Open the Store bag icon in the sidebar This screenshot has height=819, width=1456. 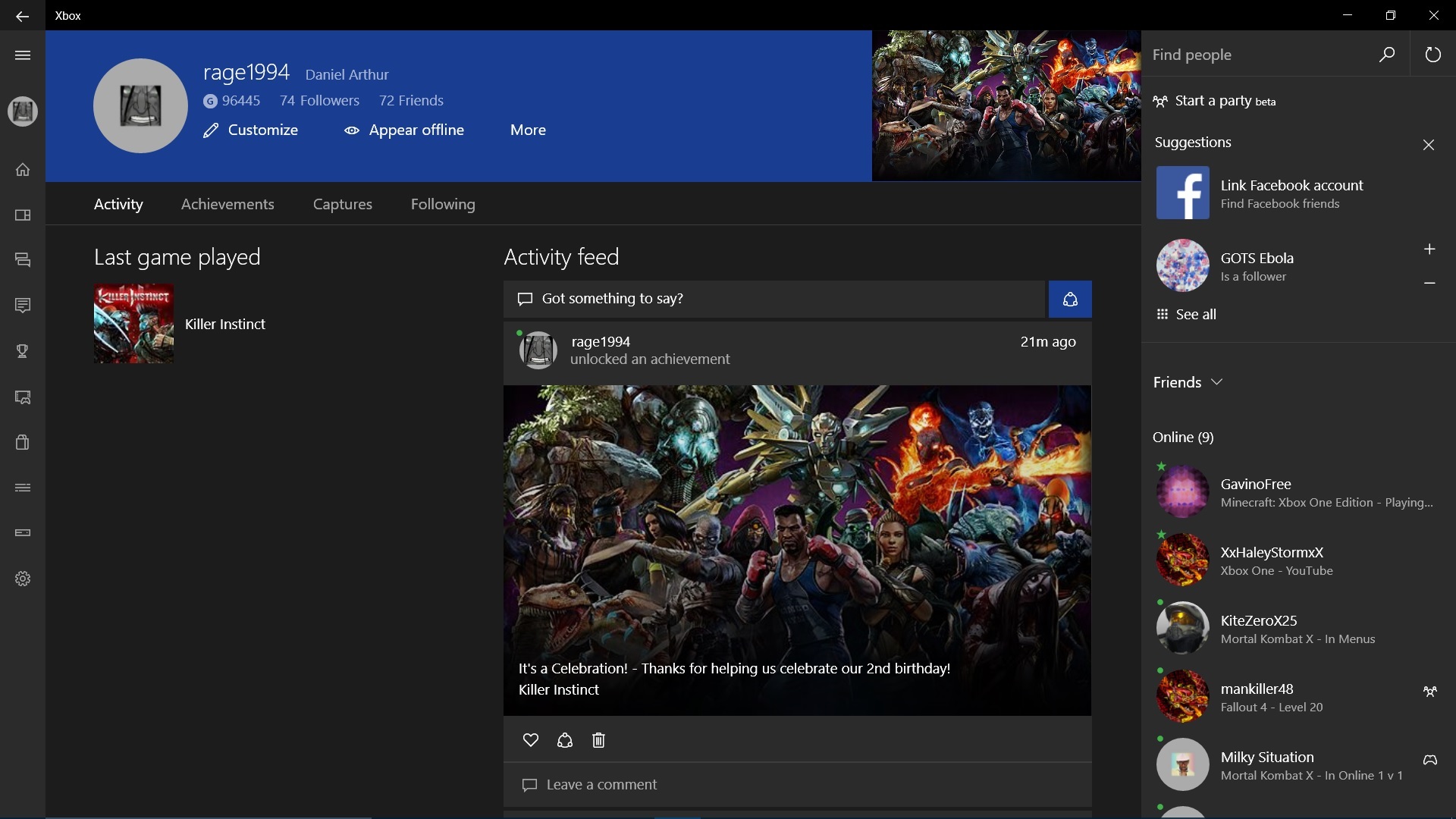[23, 442]
